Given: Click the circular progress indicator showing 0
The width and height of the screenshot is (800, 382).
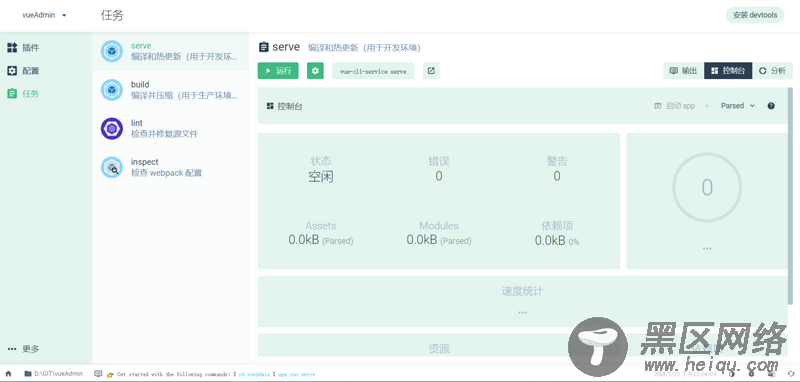Looking at the screenshot, I should click(x=707, y=188).
